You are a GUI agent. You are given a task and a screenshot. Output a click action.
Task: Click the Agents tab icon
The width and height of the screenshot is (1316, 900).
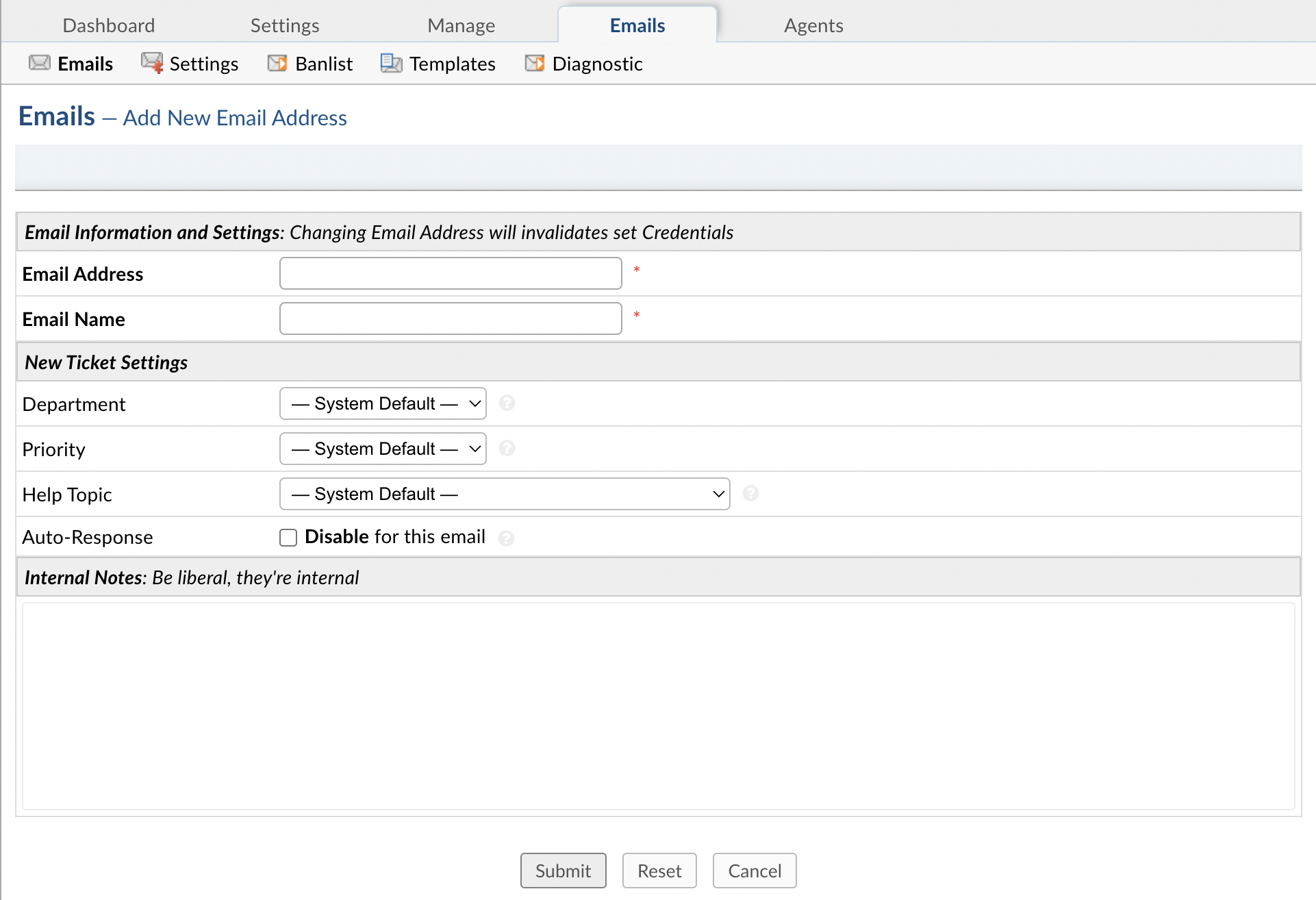813,24
